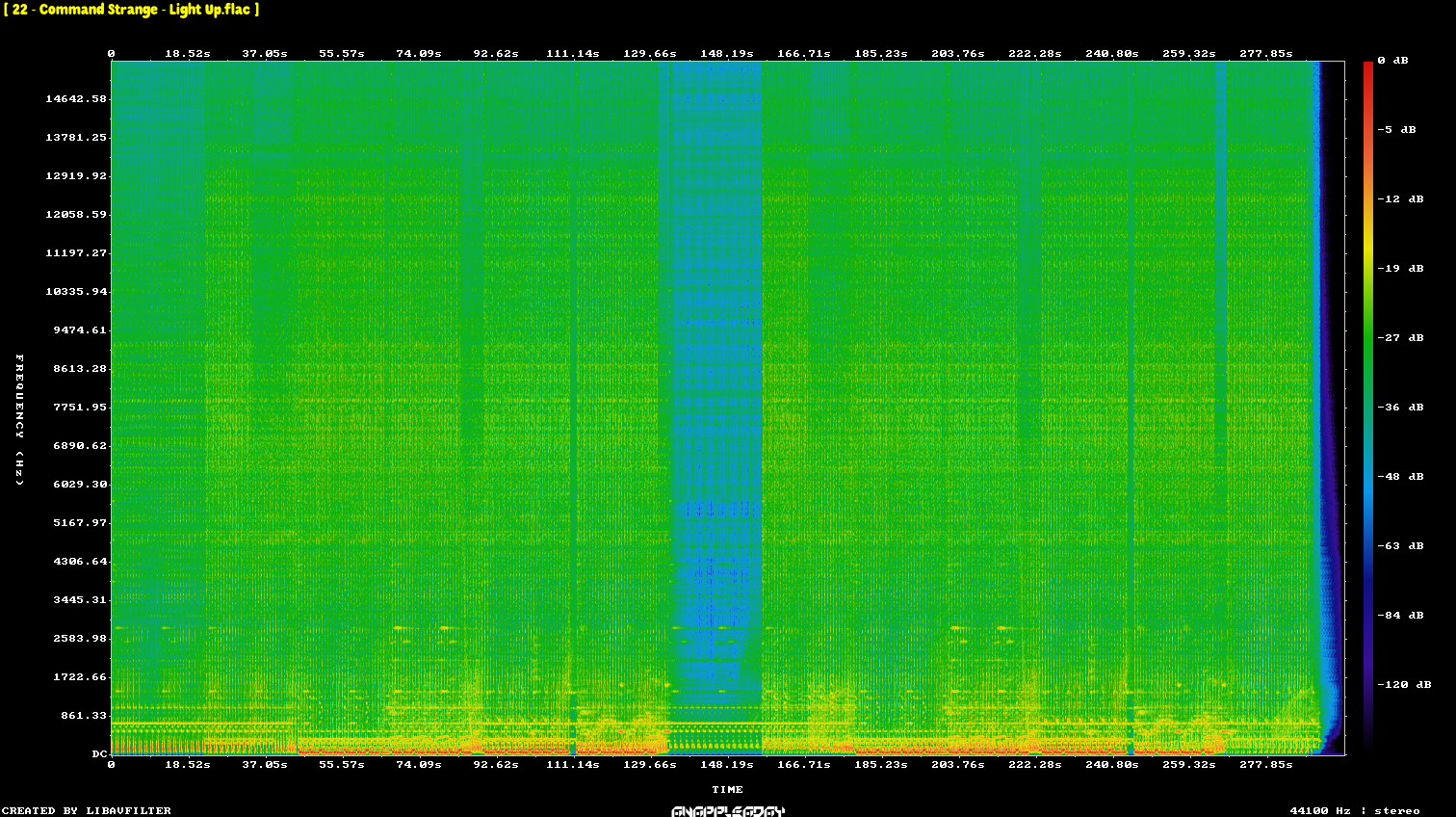Click the red top of the dB color bar
The height and width of the screenshot is (817, 1456).
[1367, 67]
